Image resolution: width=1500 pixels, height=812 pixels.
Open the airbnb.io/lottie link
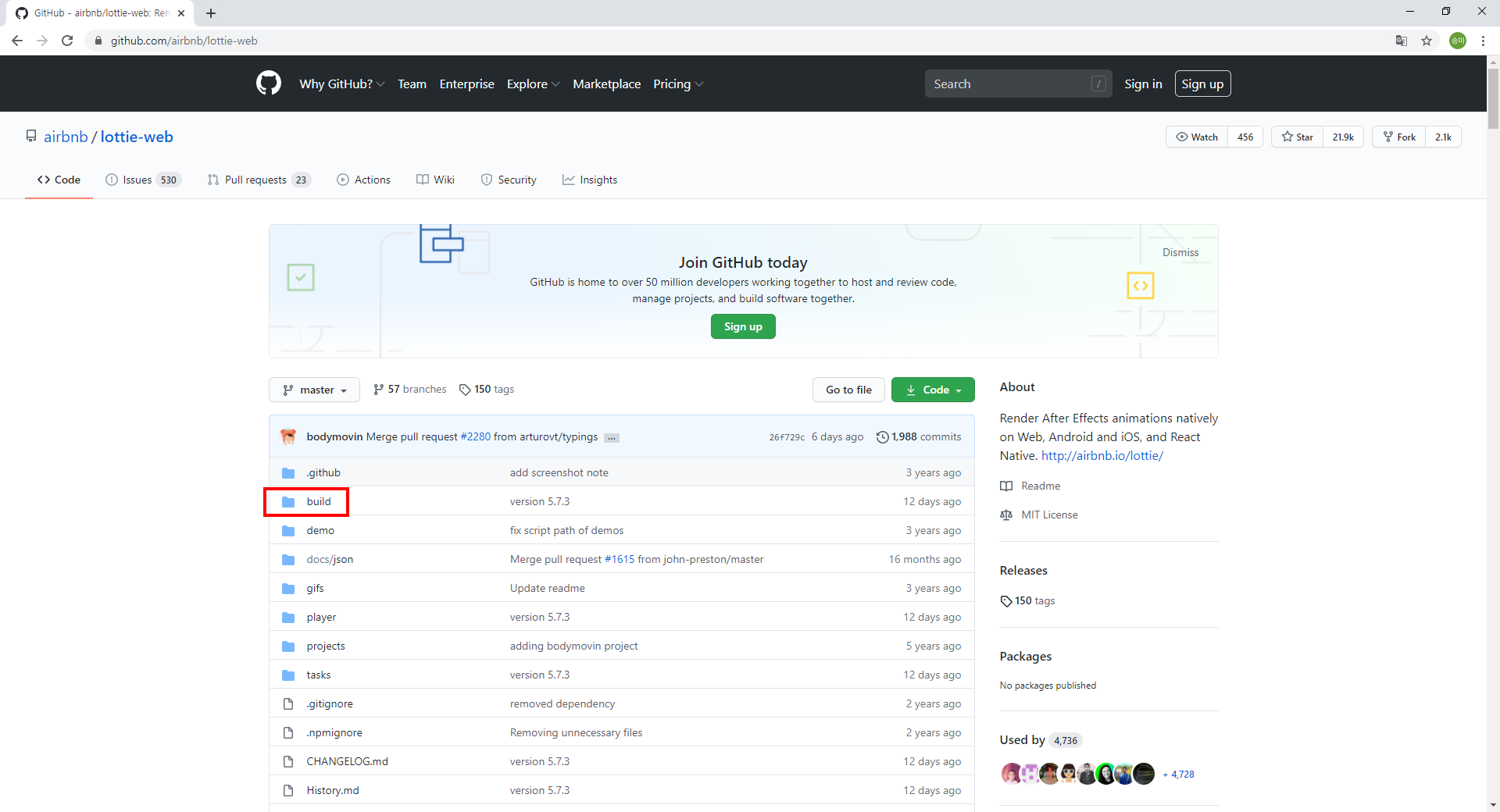(x=1102, y=456)
